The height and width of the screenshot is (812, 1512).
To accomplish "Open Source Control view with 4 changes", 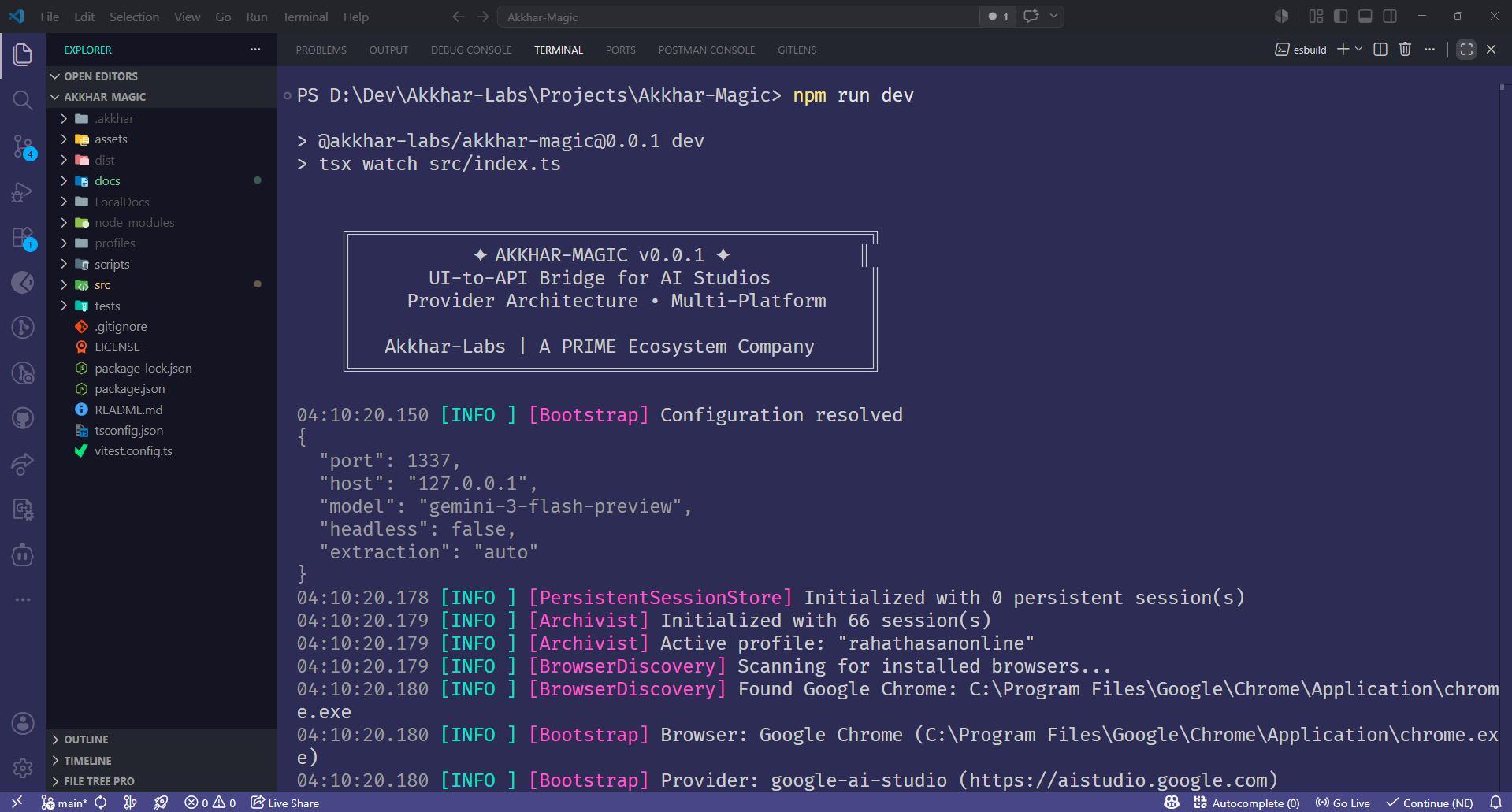I will click(23, 146).
